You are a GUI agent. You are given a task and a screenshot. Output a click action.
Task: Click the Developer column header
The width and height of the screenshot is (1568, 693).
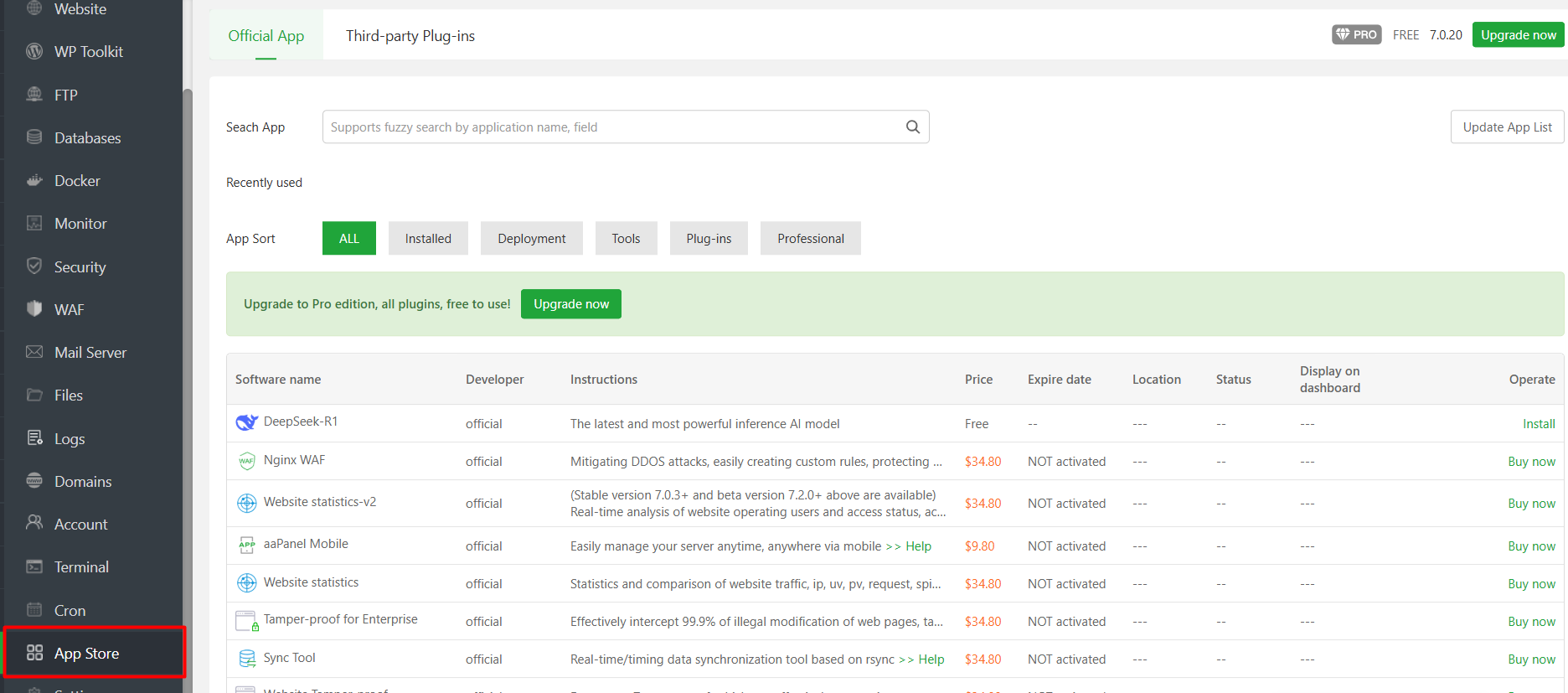pos(495,380)
